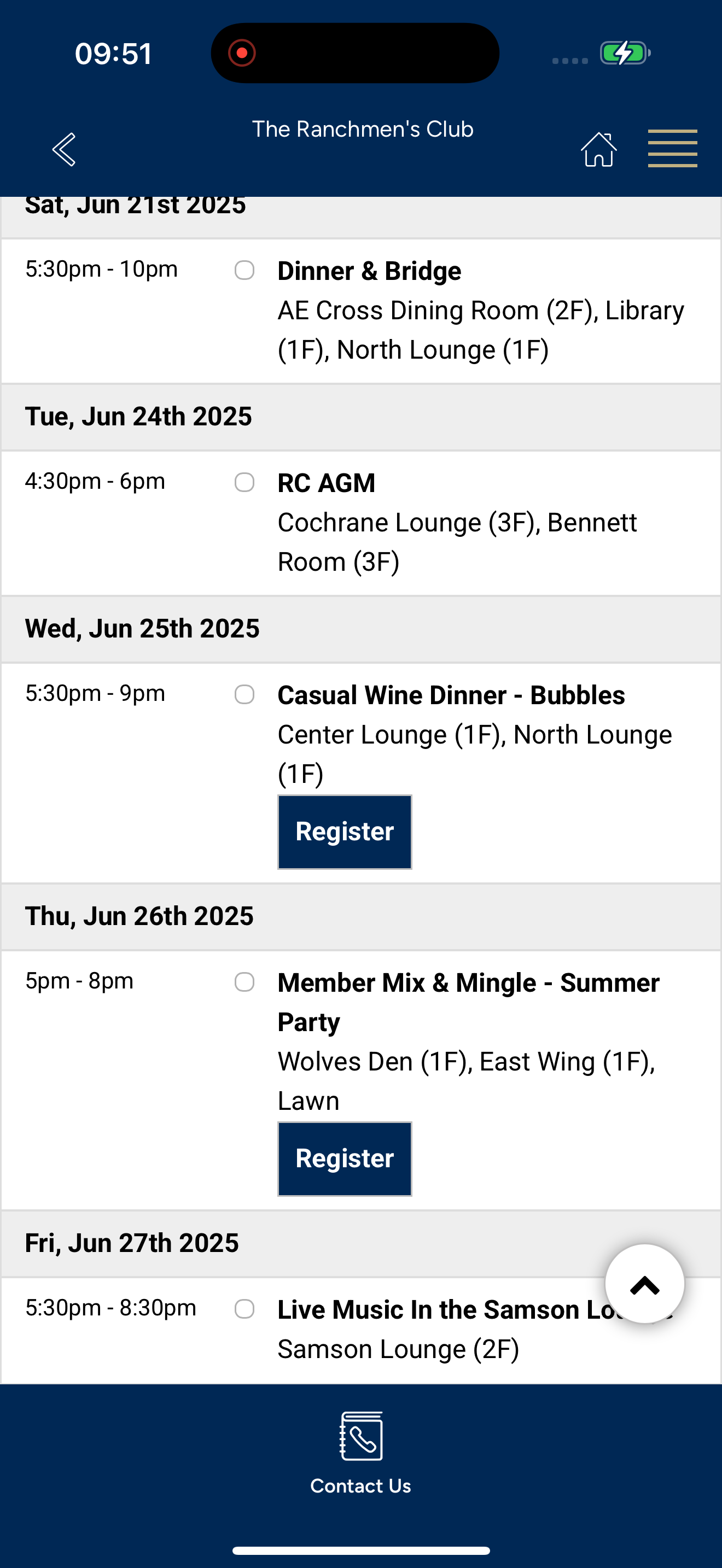
Task: Select the Casual Wine Dinner radio button
Action: click(244, 694)
